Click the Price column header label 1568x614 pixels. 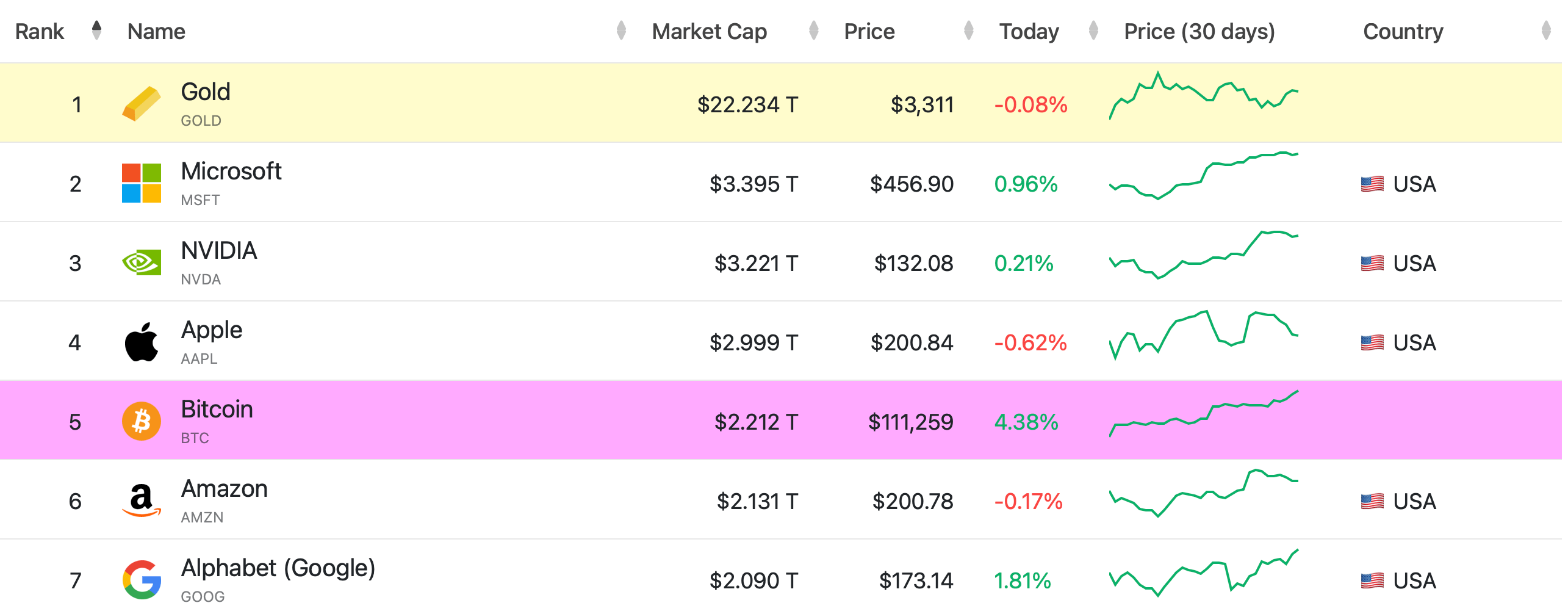tap(869, 31)
